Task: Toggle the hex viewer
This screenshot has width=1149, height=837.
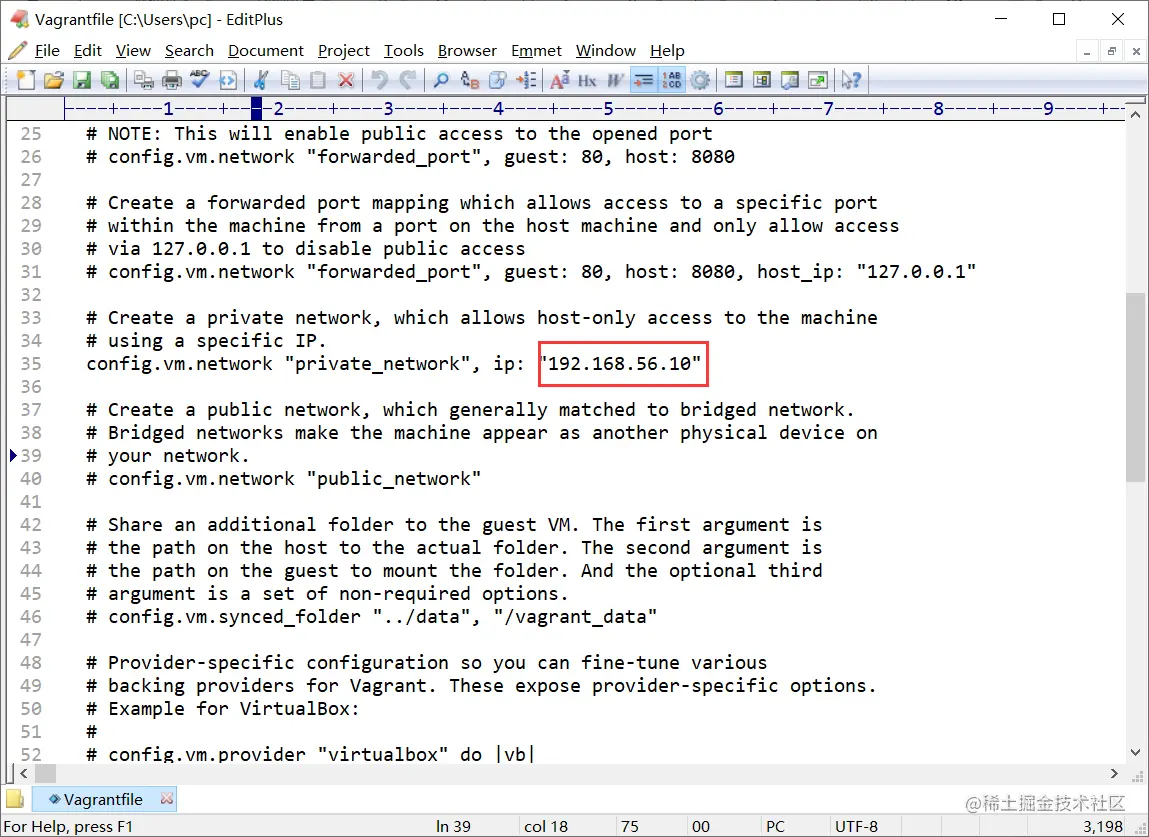Action: pyautogui.click(x=587, y=80)
